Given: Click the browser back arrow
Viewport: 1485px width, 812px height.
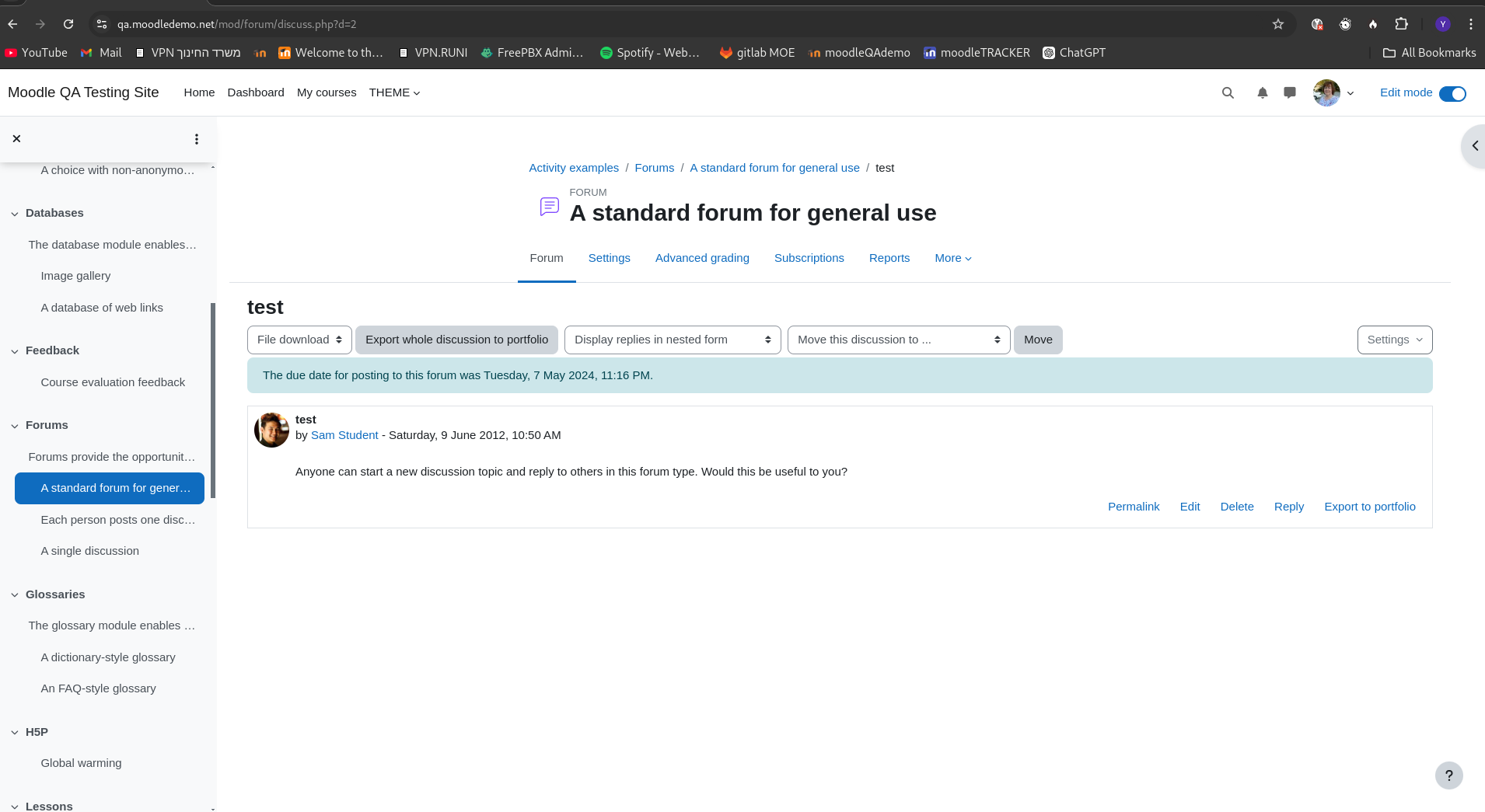Looking at the screenshot, I should [12, 24].
